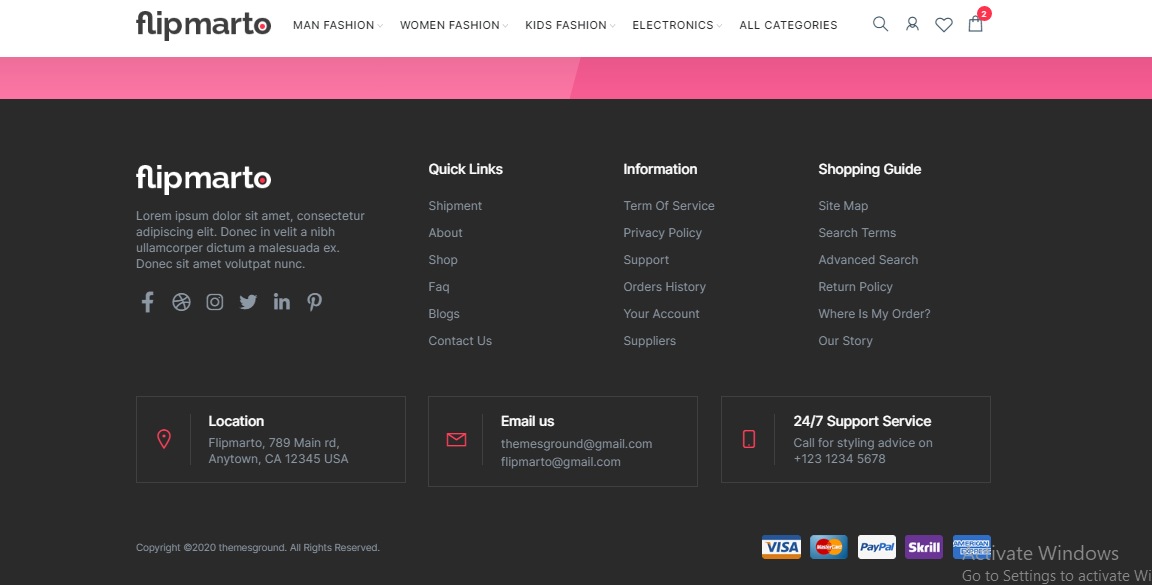
Task: Visit Flipmarto's Facebook page icon
Action: coord(147,301)
